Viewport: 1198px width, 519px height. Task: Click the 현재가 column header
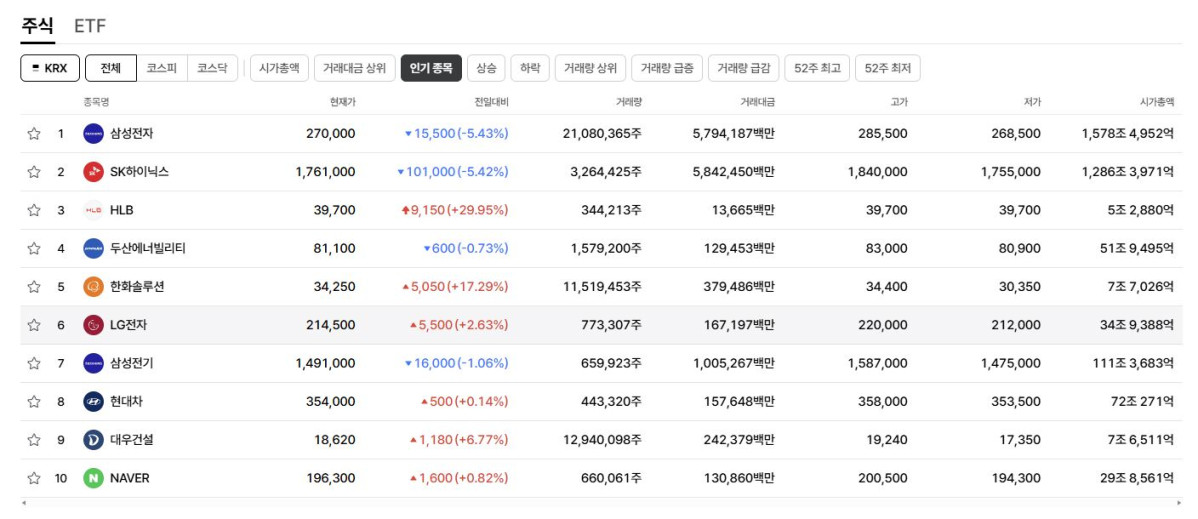click(x=342, y=102)
